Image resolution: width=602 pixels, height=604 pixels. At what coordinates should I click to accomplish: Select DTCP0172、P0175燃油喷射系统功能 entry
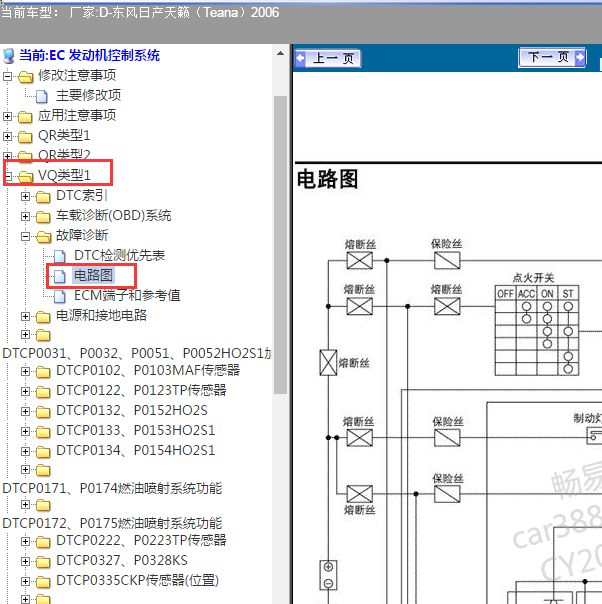pyautogui.click(x=112, y=523)
